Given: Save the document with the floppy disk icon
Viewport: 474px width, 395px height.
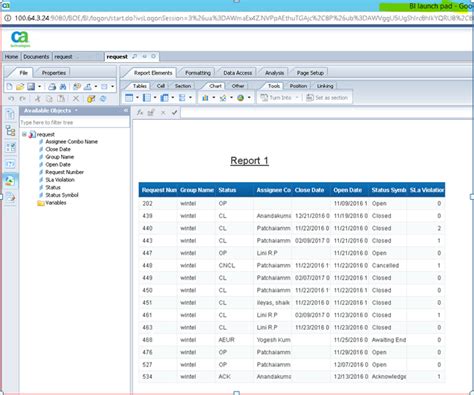Looking at the screenshot, I should [x=31, y=87].
